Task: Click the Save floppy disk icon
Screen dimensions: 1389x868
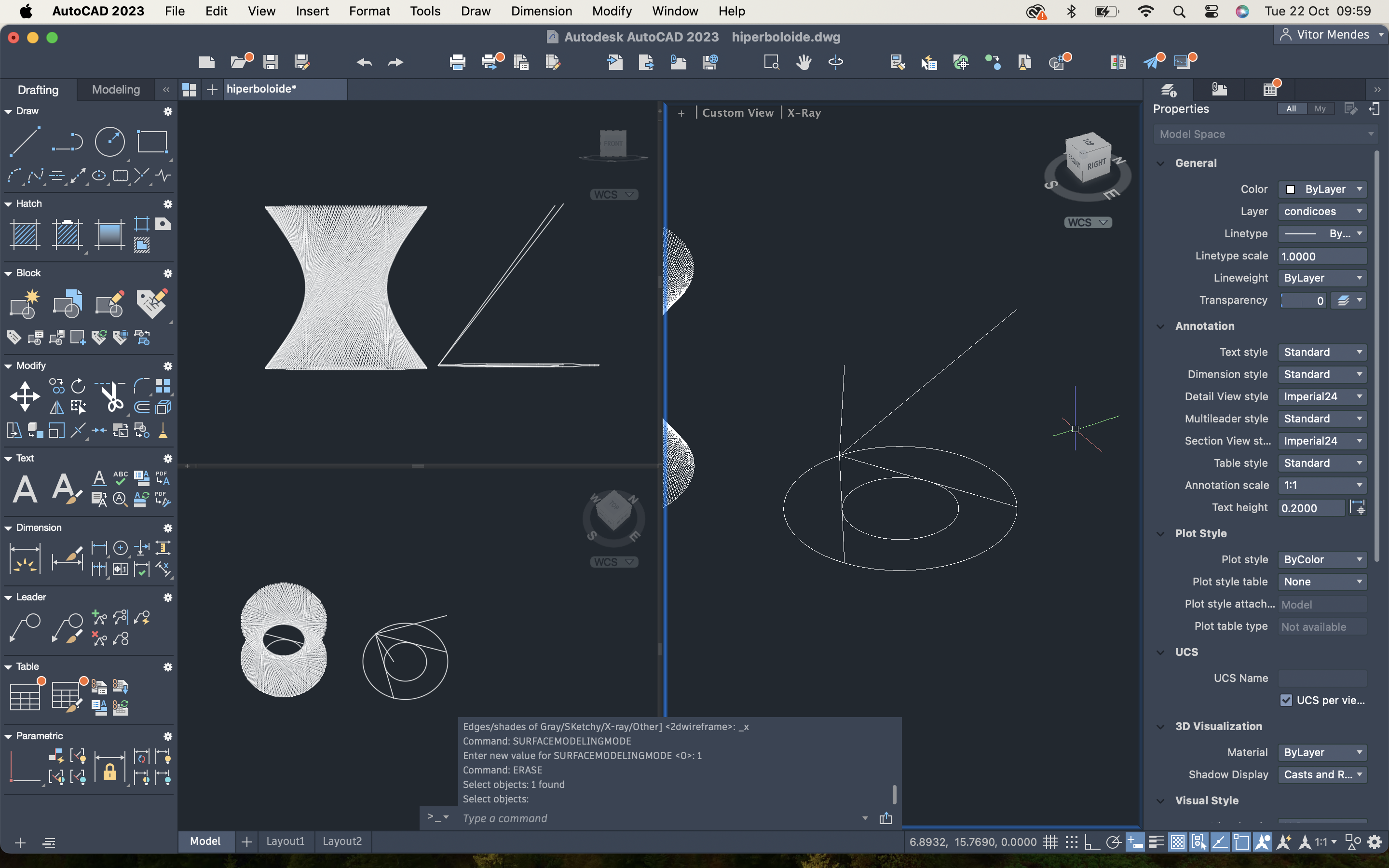Action: [271, 62]
